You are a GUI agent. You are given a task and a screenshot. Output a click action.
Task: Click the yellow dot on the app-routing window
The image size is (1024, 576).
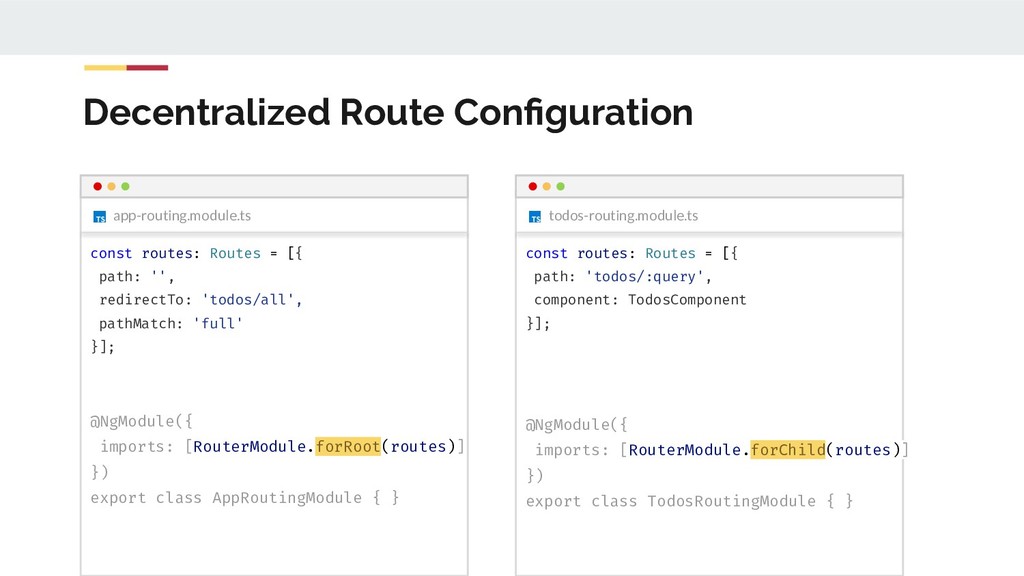pyautogui.click(x=111, y=186)
